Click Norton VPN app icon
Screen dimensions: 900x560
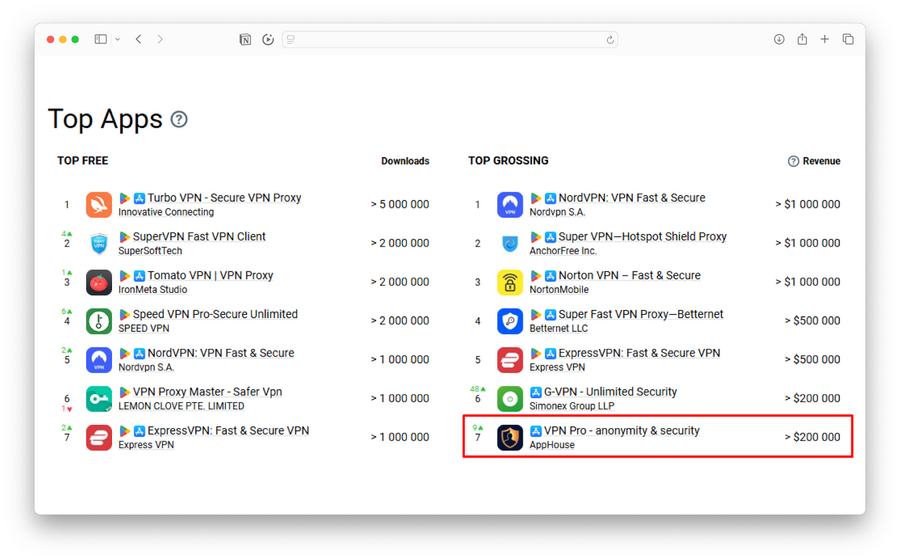tap(510, 282)
